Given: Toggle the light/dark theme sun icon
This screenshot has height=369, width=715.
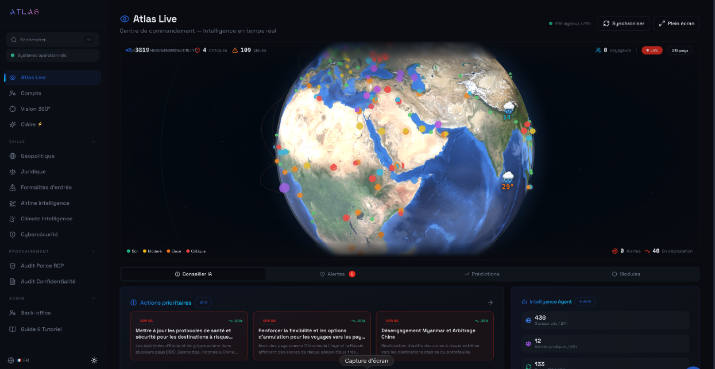Looking at the screenshot, I should tap(94, 360).
